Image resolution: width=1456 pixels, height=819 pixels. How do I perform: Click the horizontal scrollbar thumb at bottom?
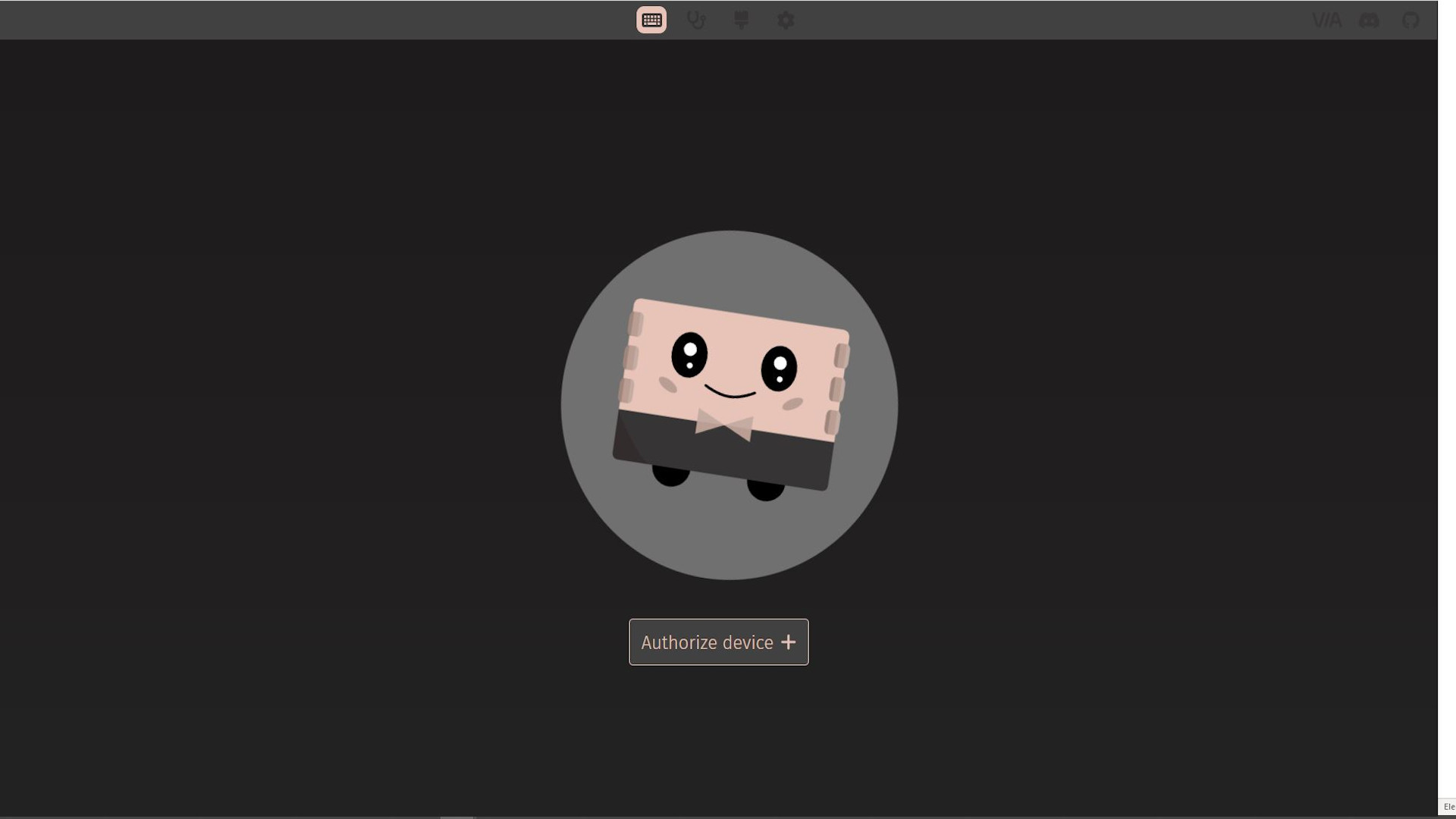[457, 817]
